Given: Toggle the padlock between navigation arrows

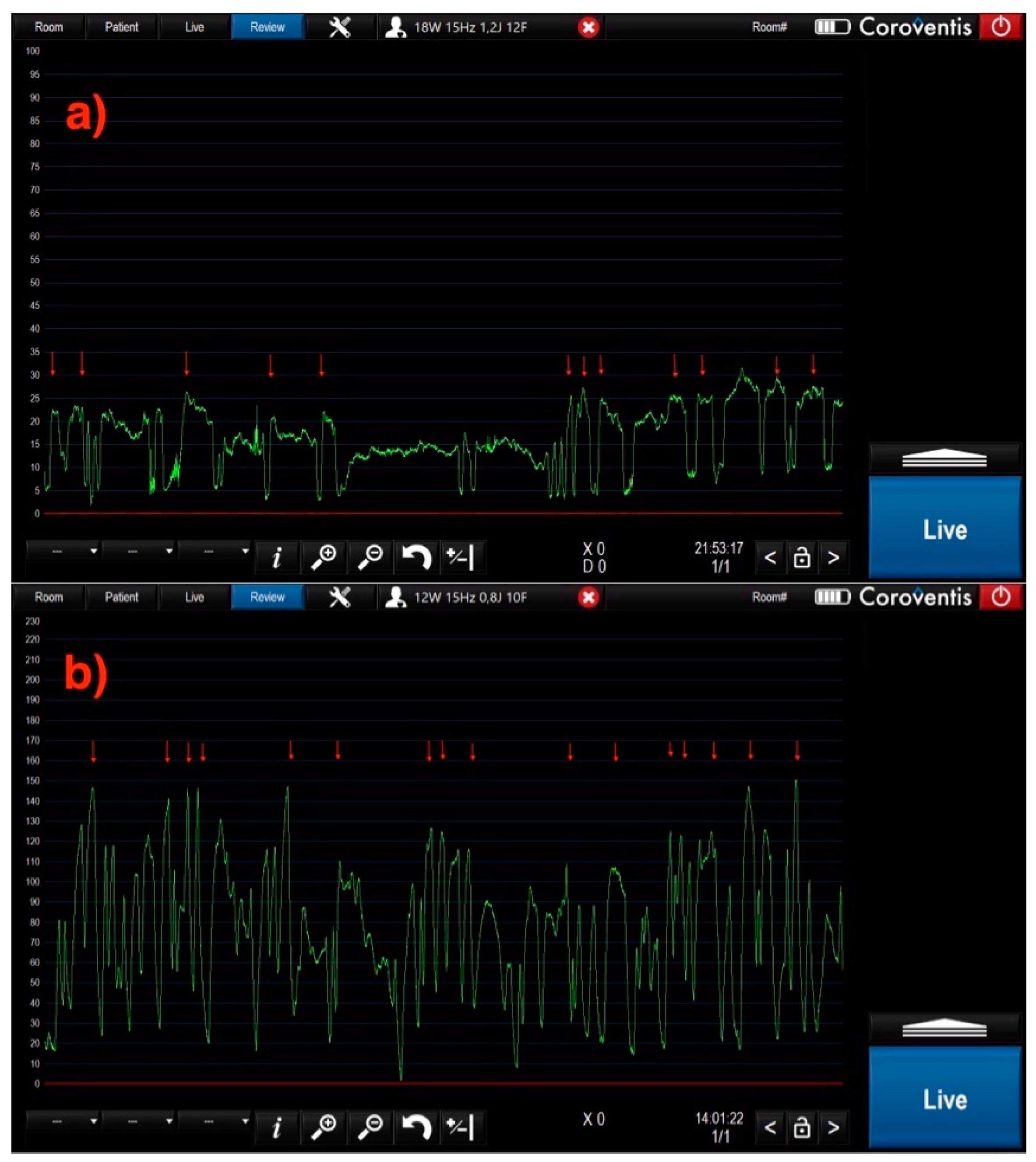Looking at the screenshot, I should (x=801, y=558).
